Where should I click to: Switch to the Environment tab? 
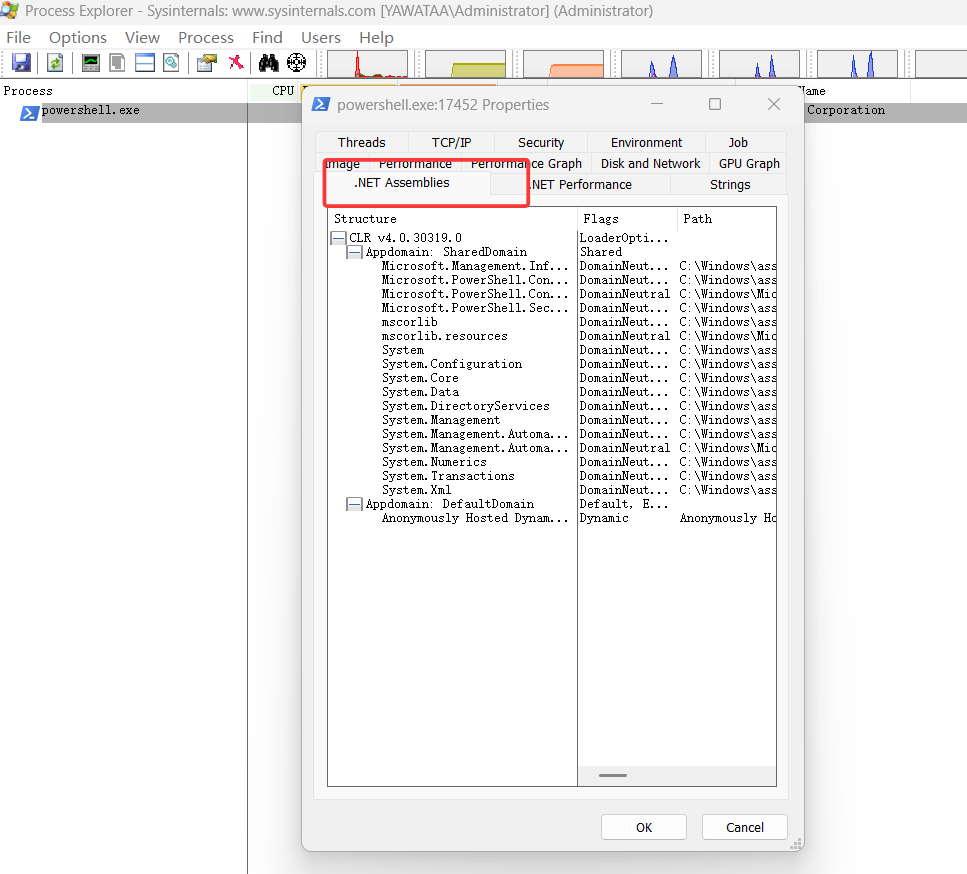646,142
